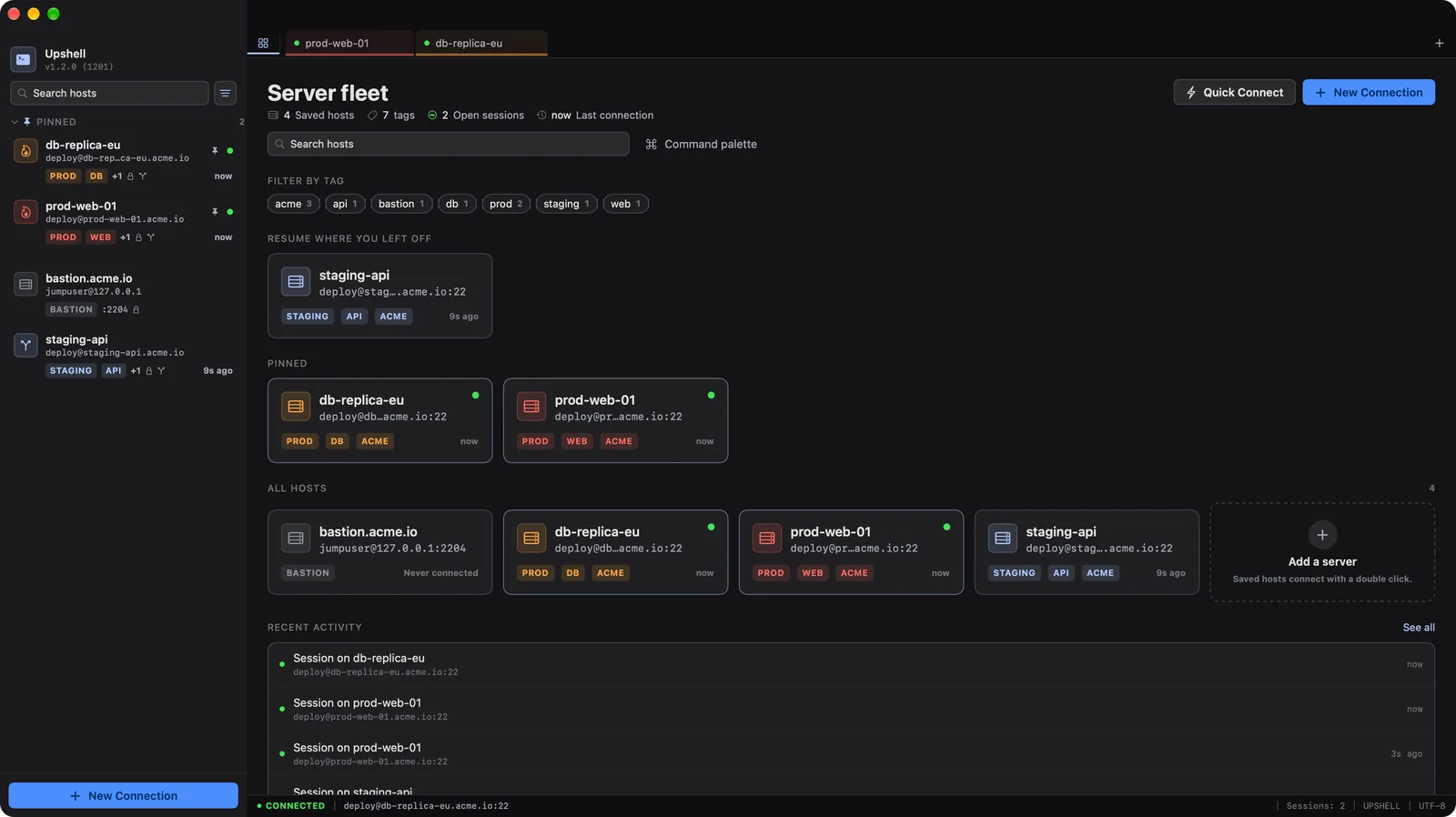1456x817 pixels.
Task: Open a new tab with plus icon
Action: click(1439, 43)
